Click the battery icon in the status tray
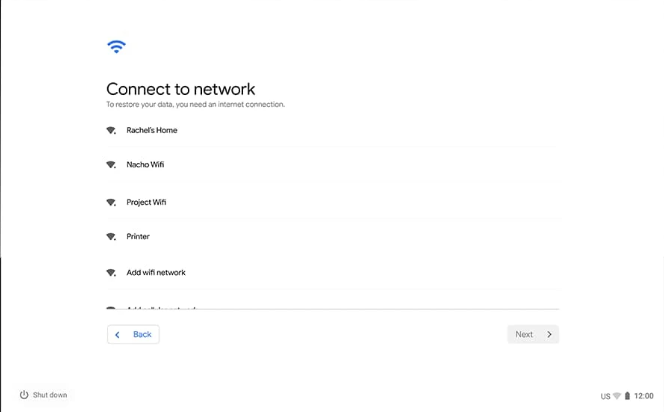 [x=627, y=396]
